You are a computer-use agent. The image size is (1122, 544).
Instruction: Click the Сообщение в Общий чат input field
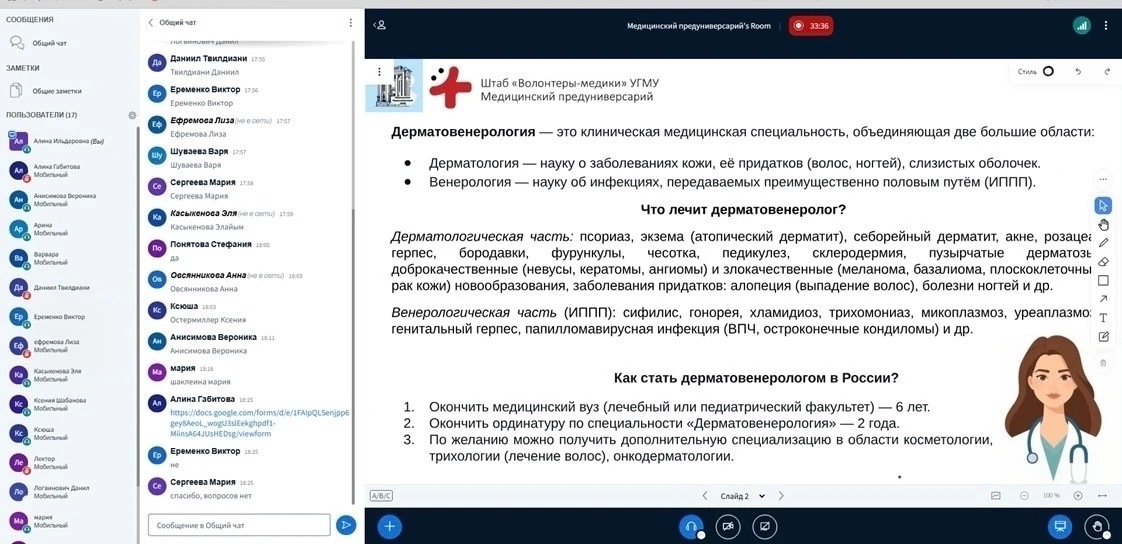tap(239, 525)
